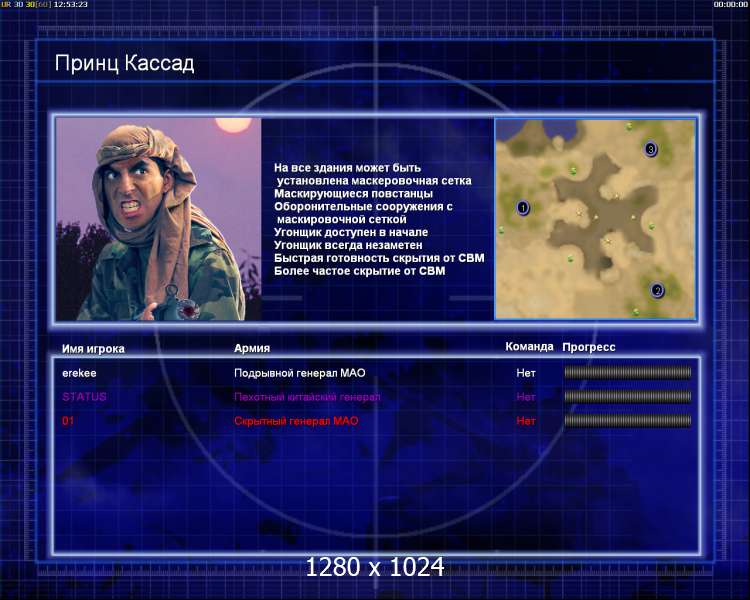
Task: Click army 'Пехотный китайский генерал'
Action: [x=307, y=397]
